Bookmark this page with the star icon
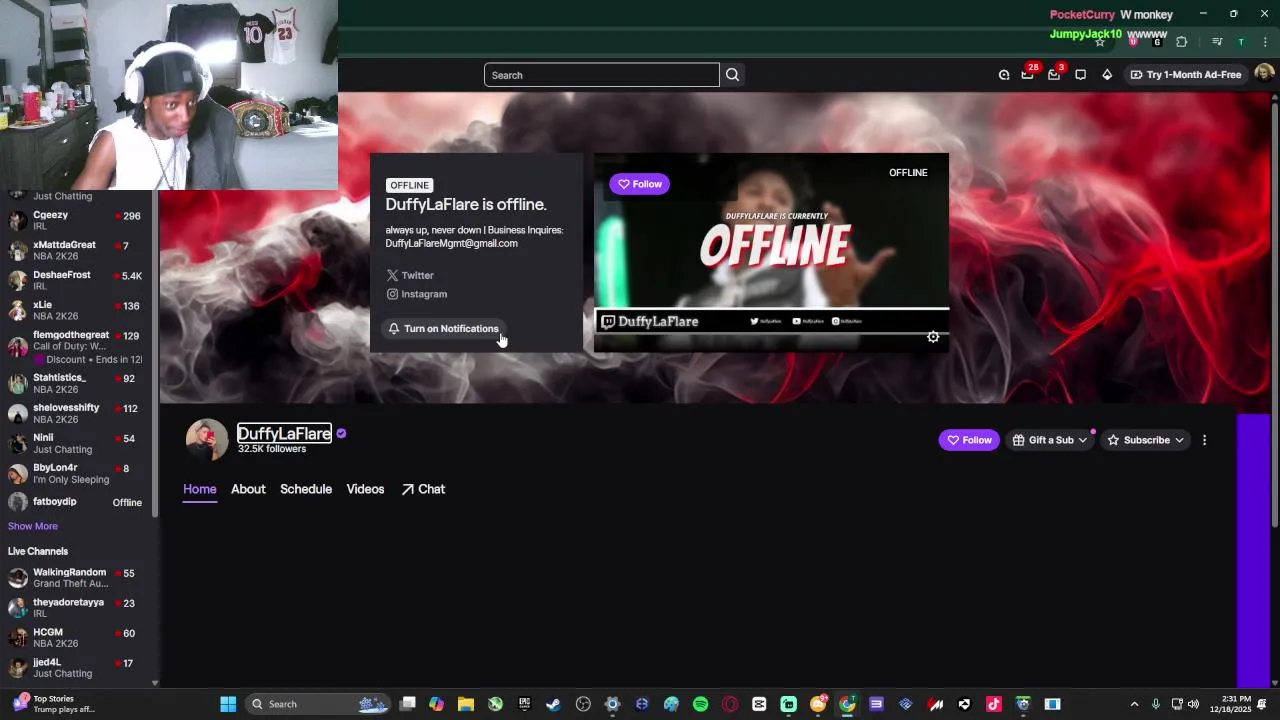 1100,42
